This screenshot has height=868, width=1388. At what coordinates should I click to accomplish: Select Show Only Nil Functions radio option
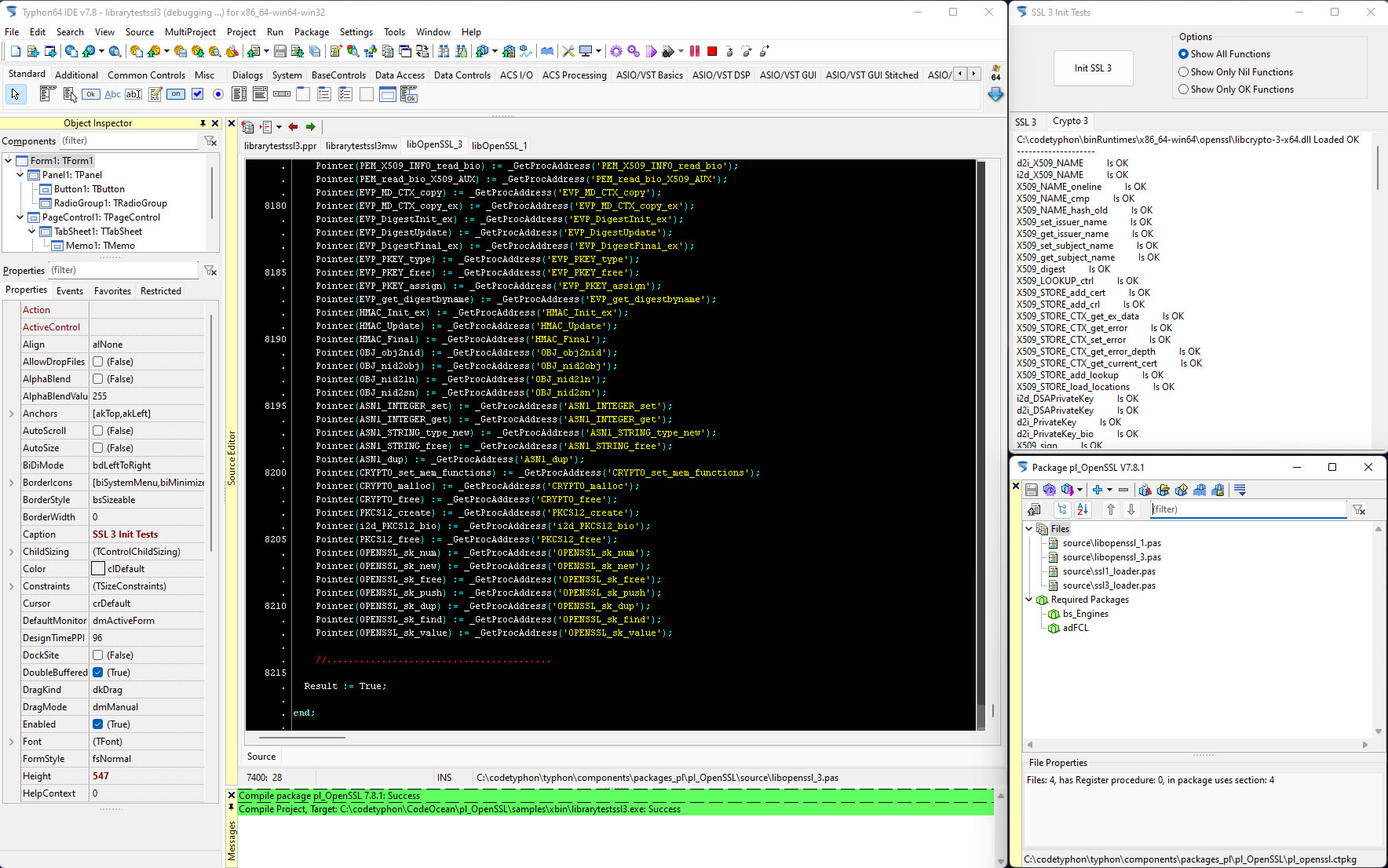[1183, 72]
